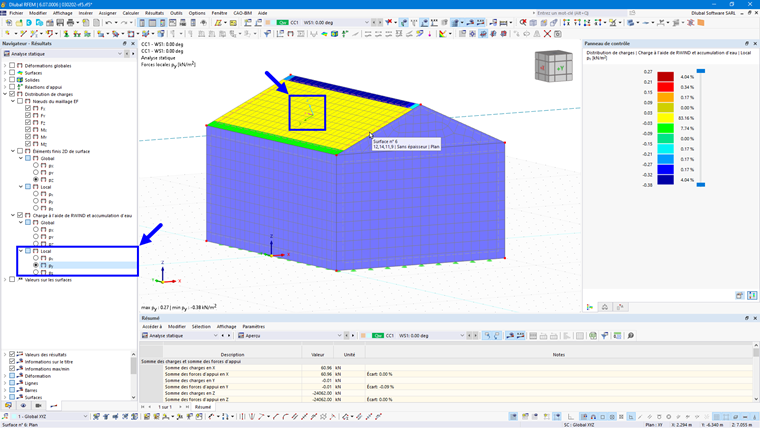The height and width of the screenshot is (428, 760).
Task: Click the Redo arrow icon
Action: point(124,23)
